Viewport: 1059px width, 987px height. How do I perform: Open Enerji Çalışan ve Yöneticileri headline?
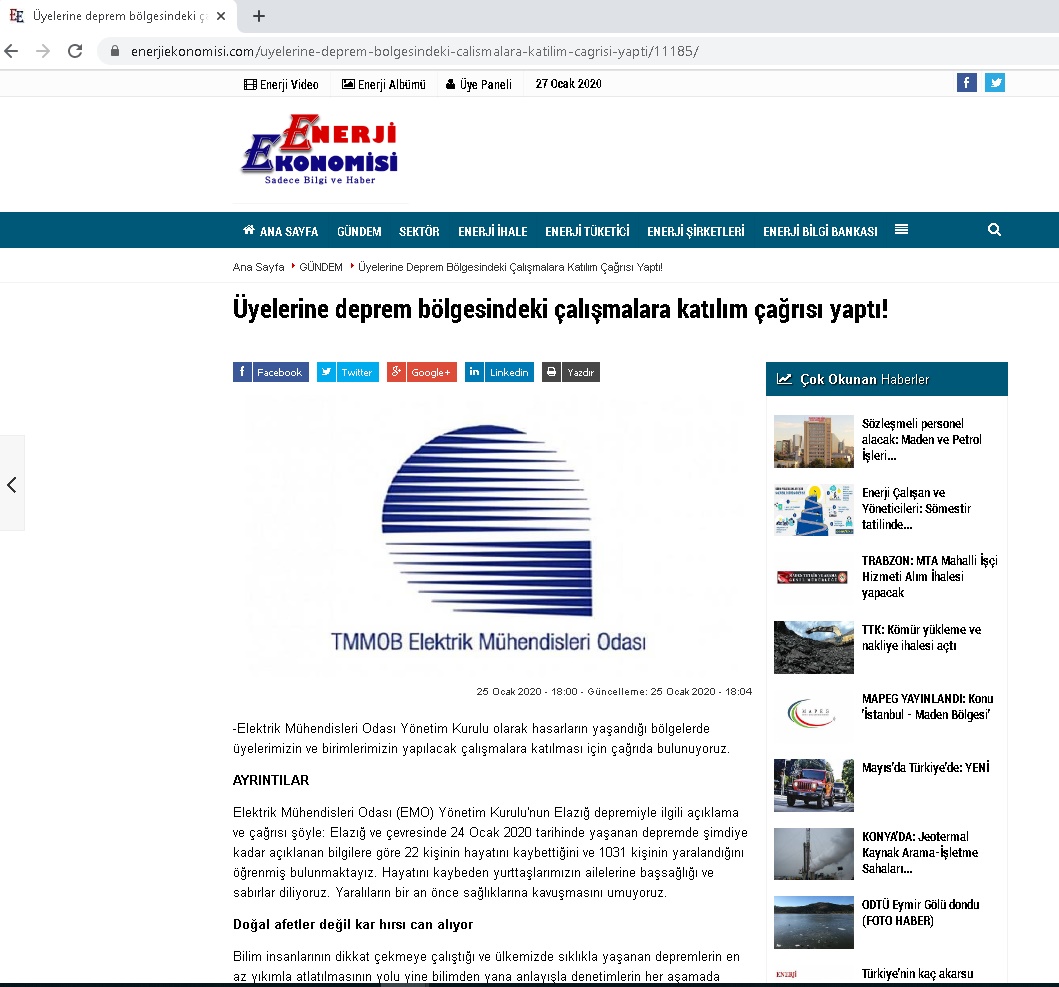tap(916, 509)
